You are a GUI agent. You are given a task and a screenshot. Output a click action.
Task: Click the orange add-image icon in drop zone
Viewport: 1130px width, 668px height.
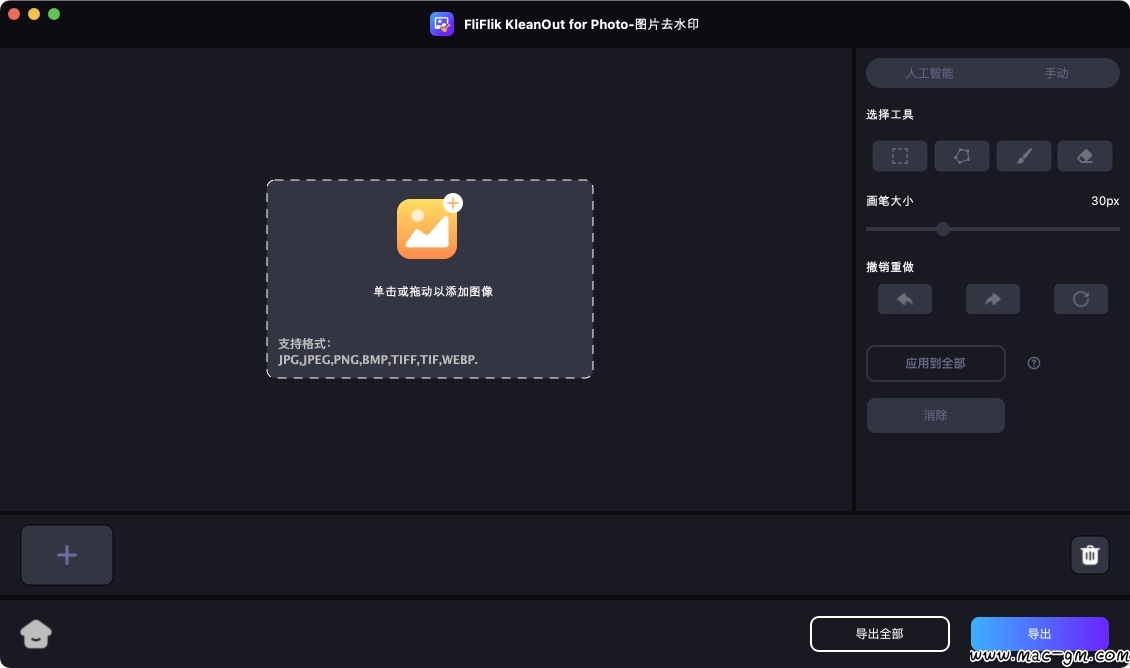coord(428,228)
